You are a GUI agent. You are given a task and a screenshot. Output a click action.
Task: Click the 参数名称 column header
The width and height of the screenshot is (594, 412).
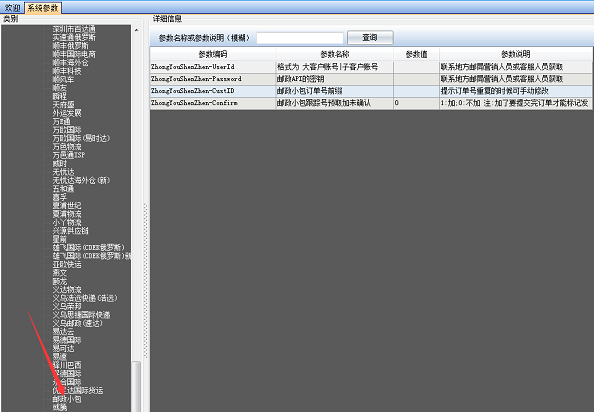coord(335,54)
